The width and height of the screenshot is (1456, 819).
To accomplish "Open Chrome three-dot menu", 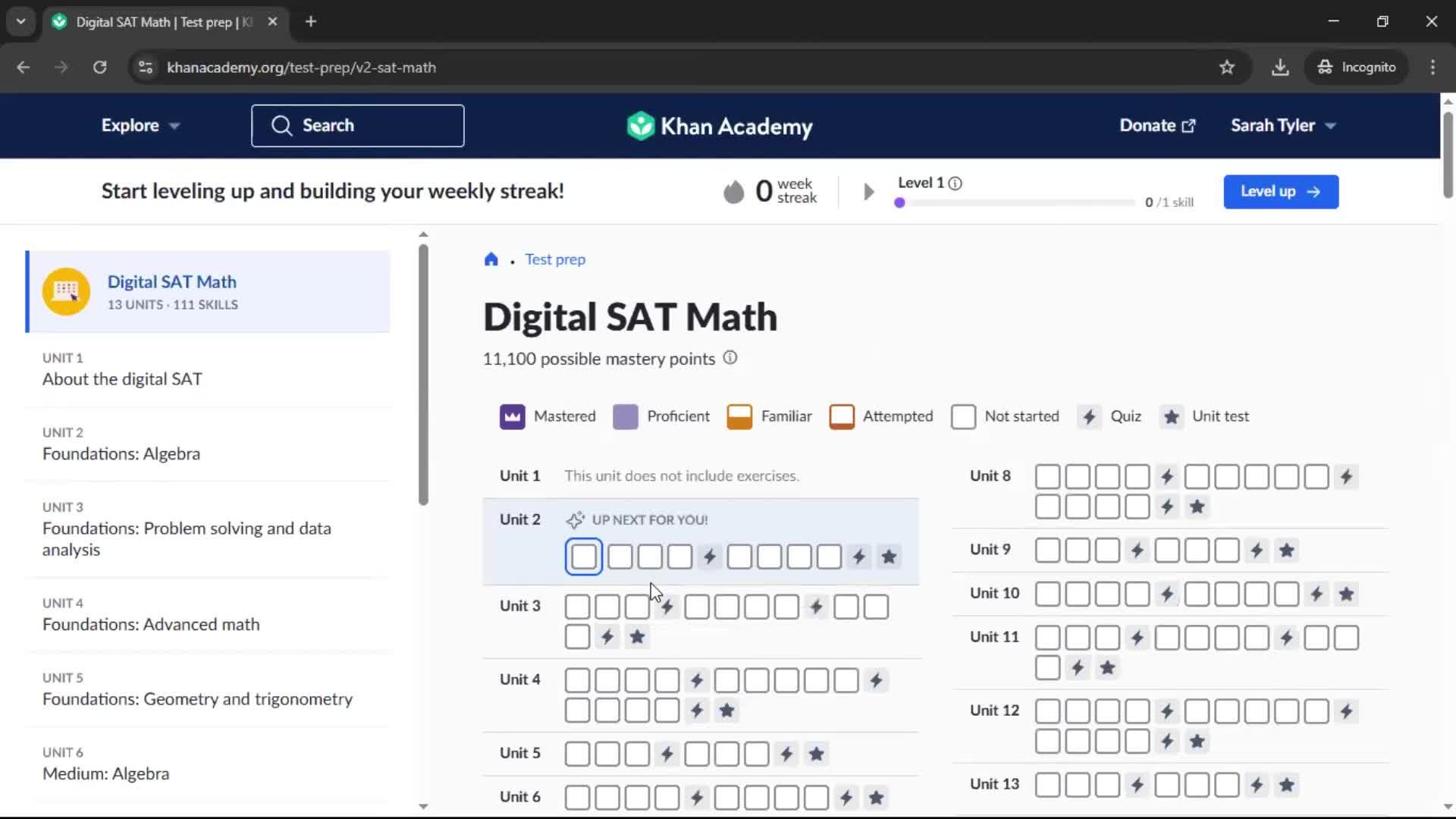I will (1432, 67).
